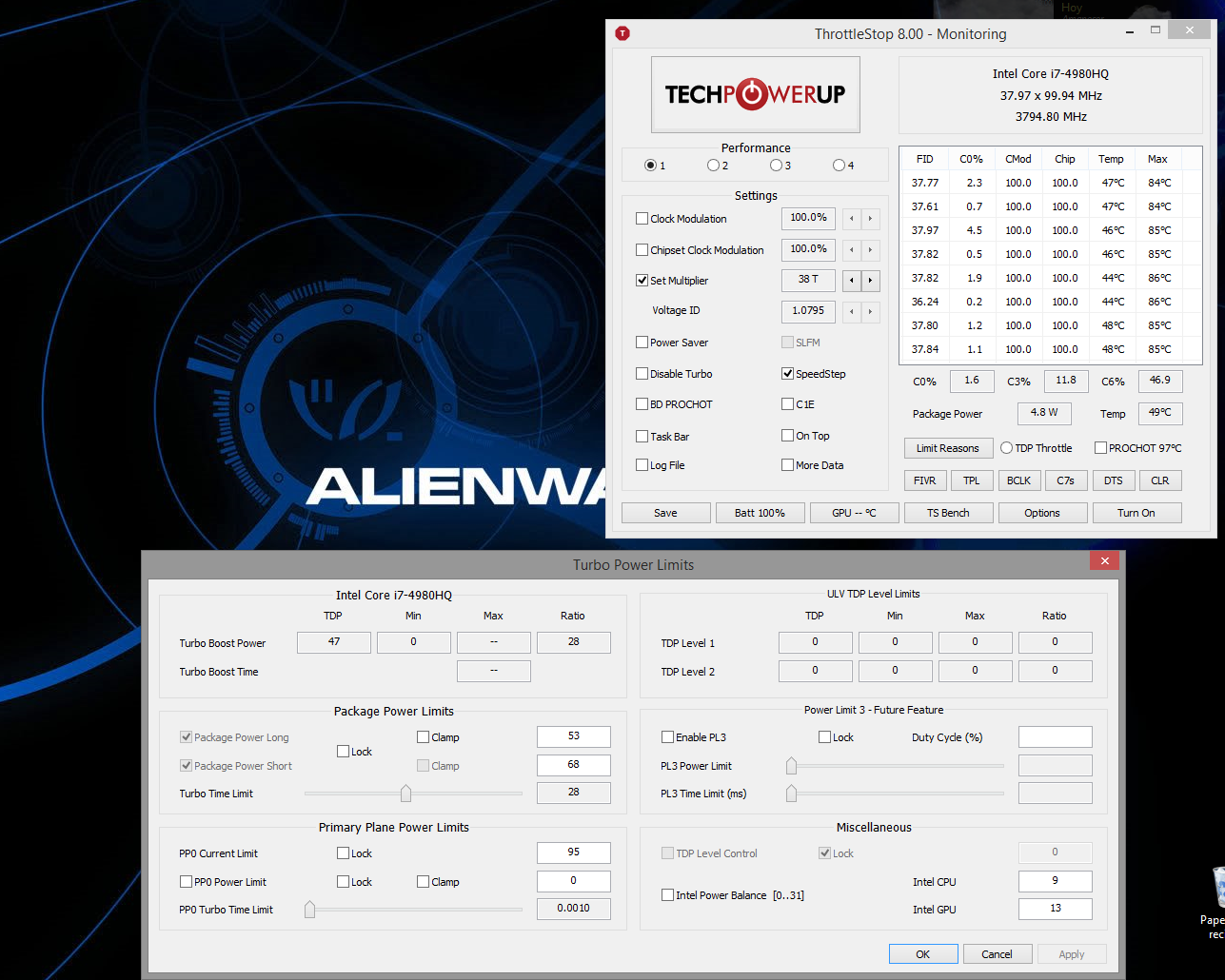
Task: Click the PL3 Time Limit slider handle
Action: click(791, 793)
